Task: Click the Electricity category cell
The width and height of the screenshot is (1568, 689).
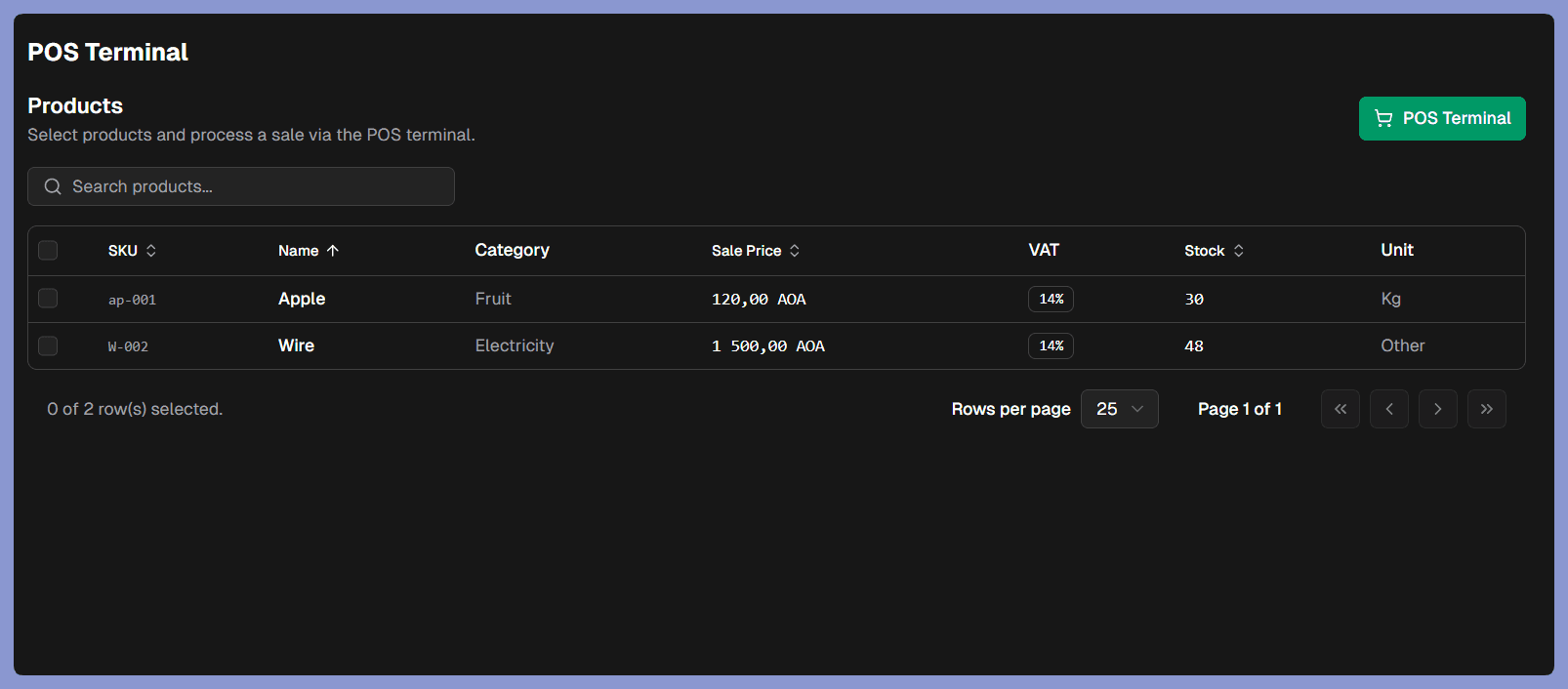Action: point(515,345)
